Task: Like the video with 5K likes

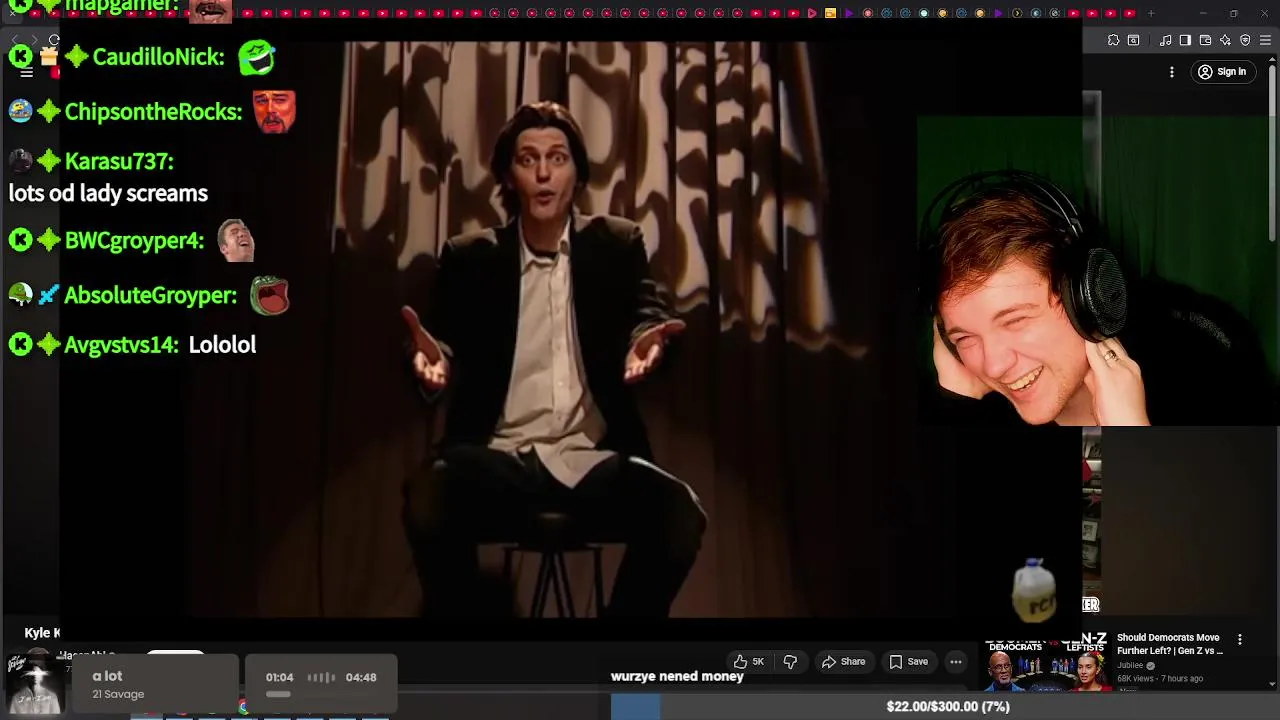Action: [x=748, y=661]
